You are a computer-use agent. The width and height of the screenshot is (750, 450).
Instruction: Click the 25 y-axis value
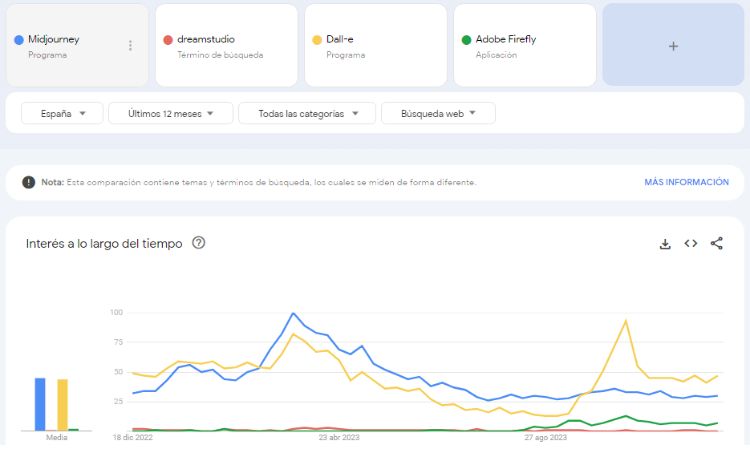118,401
